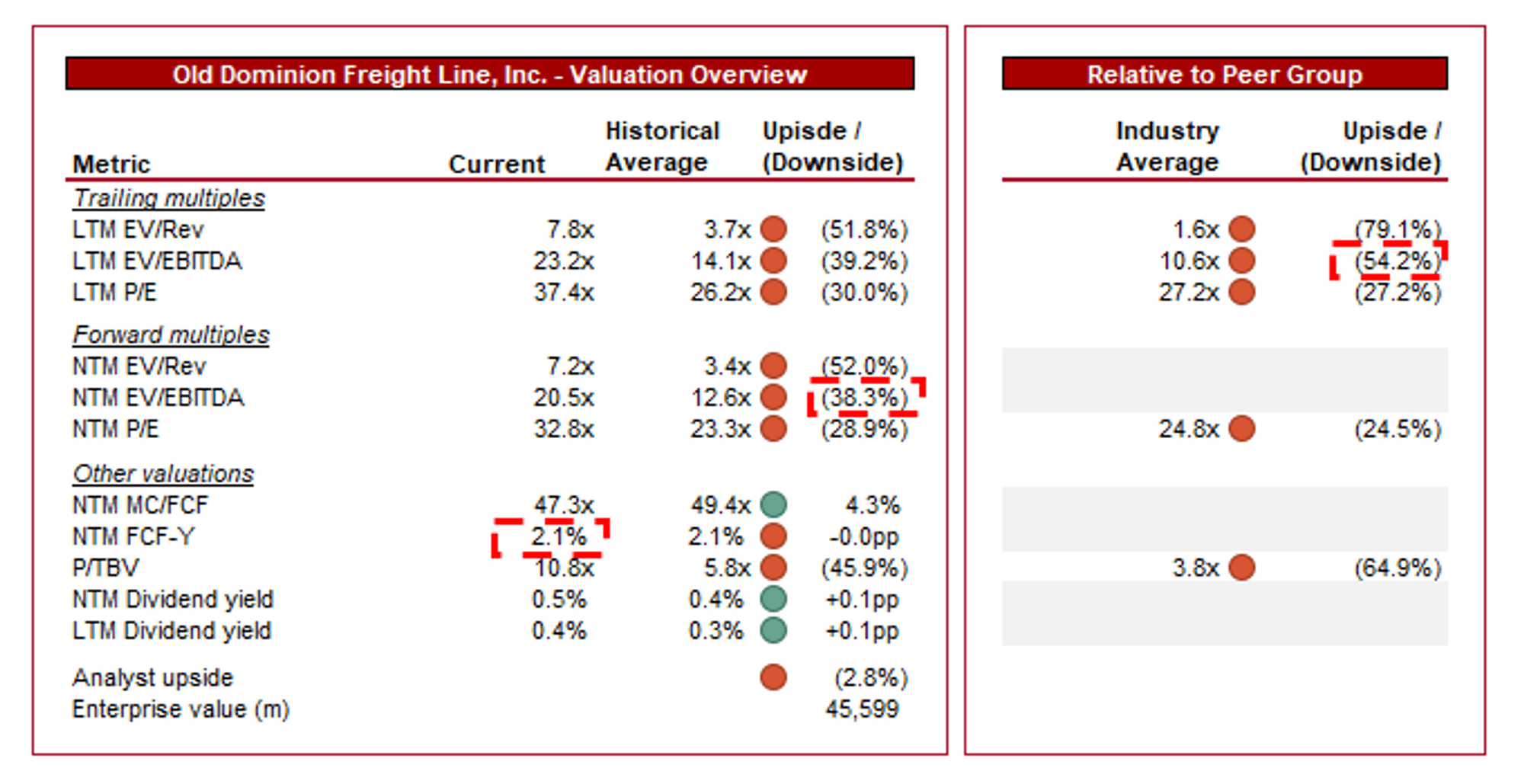Image resolution: width=1524 pixels, height=784 pixels.
Task: Click the Industry Average column header
Action: 1167,146
